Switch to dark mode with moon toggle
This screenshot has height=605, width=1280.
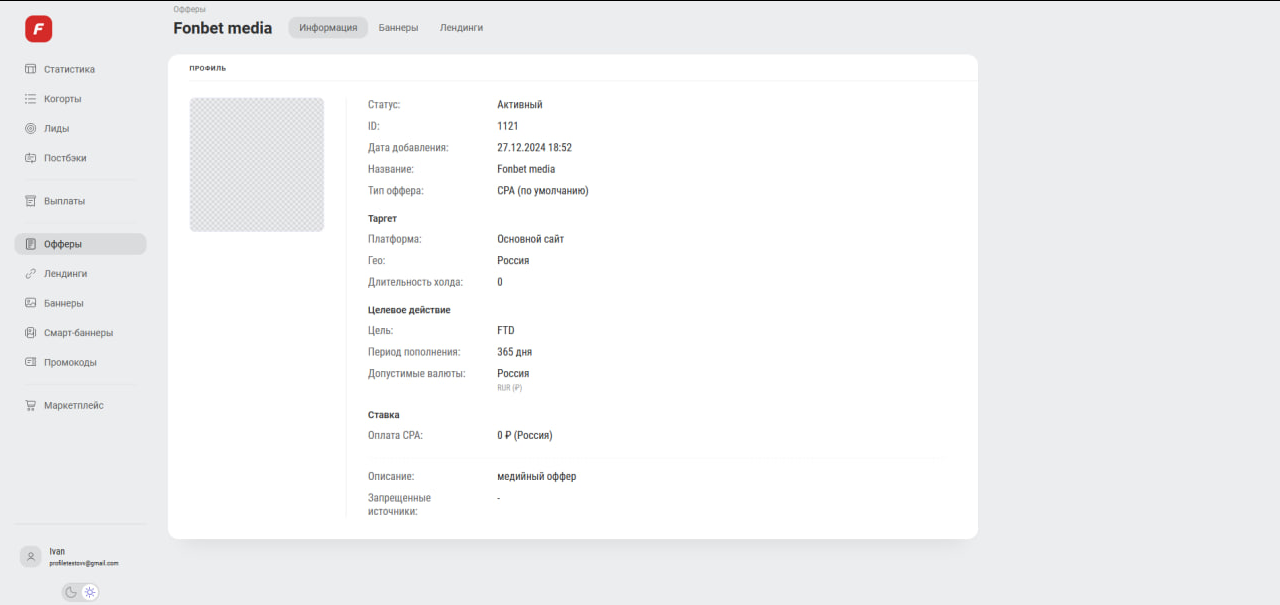(71, 592)
